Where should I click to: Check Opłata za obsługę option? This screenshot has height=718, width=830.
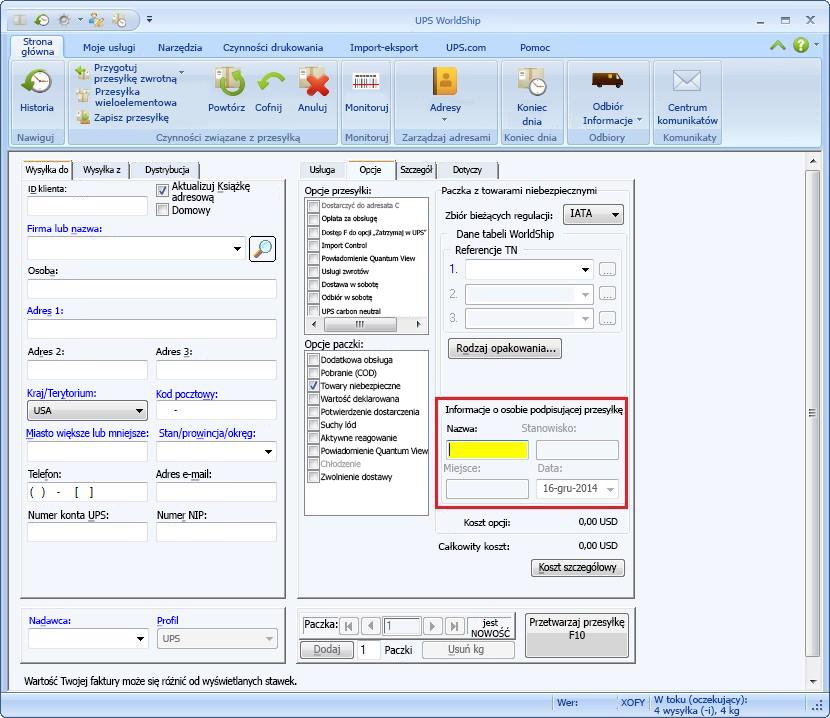point(313,219)
